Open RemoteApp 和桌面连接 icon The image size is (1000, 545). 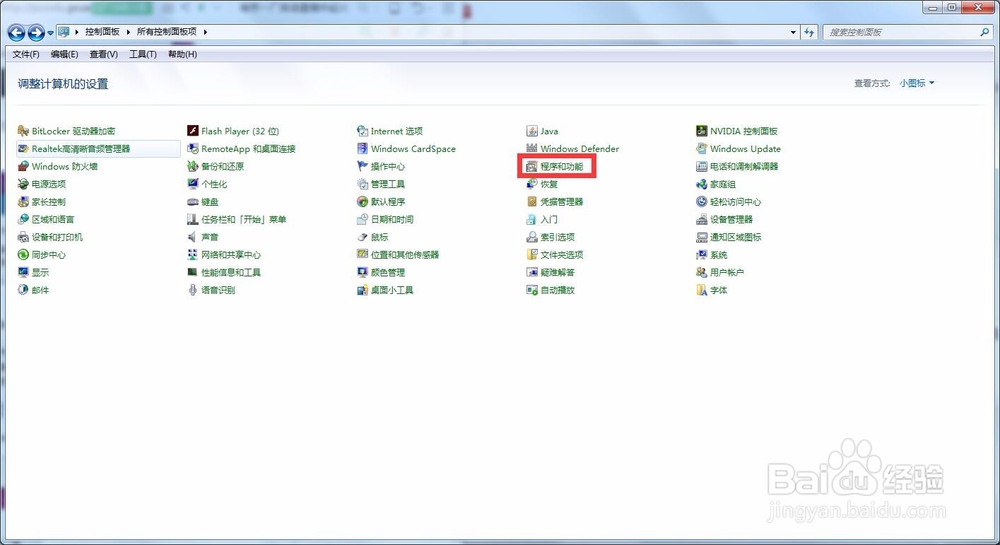click(x=193, y=149)
